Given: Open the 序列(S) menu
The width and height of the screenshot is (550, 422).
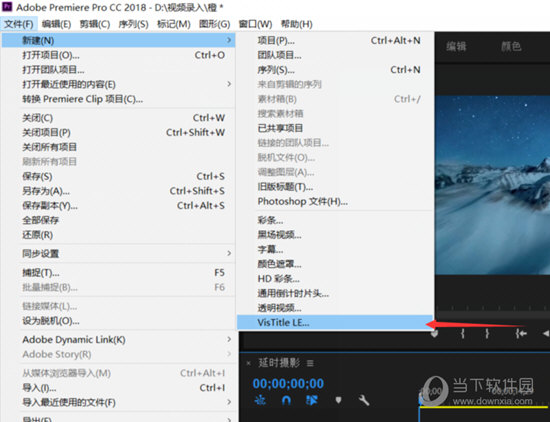Looking at the screenshot, I should point(133,24).
